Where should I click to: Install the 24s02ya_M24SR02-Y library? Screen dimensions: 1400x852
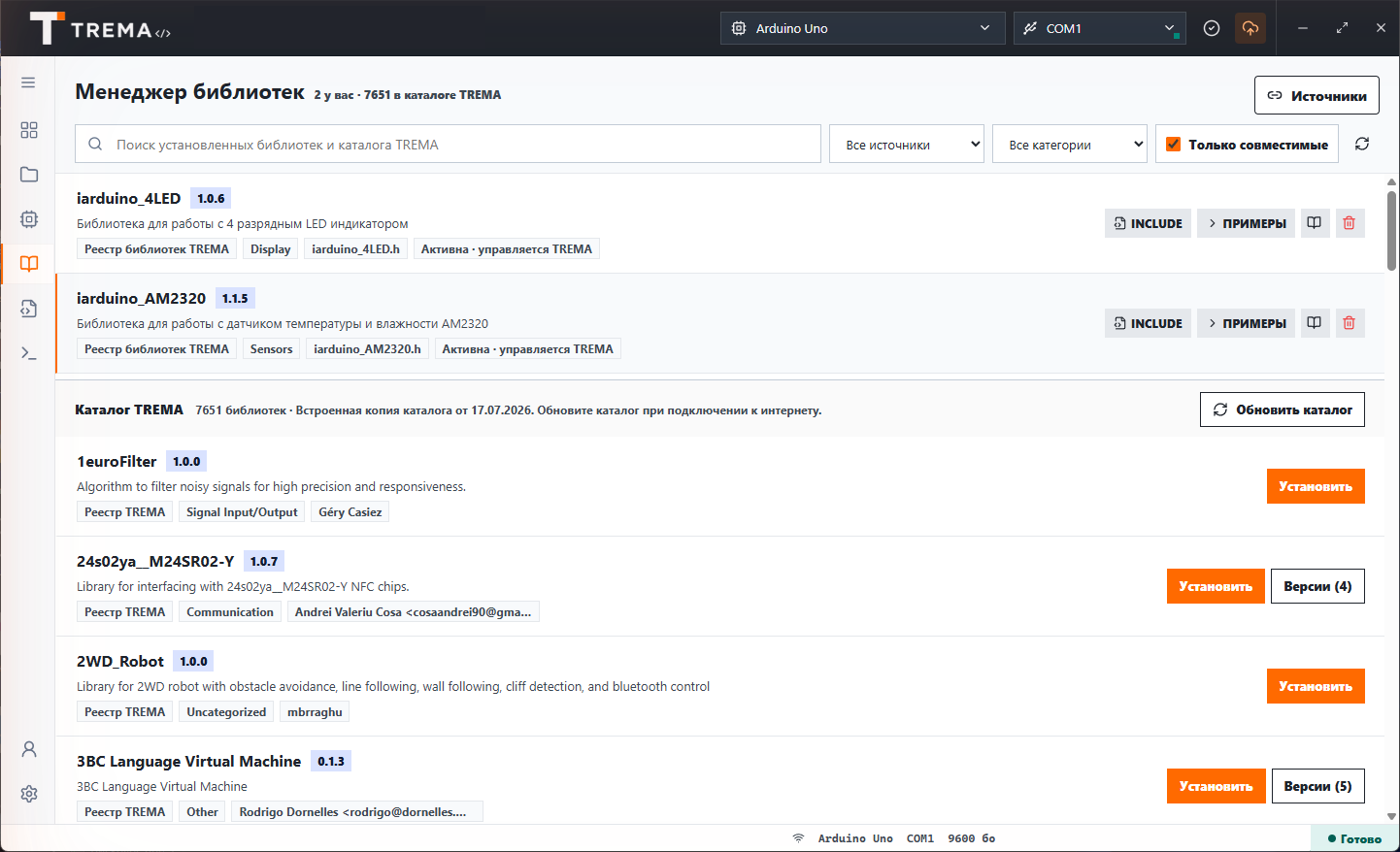(x=1216, y=586)
